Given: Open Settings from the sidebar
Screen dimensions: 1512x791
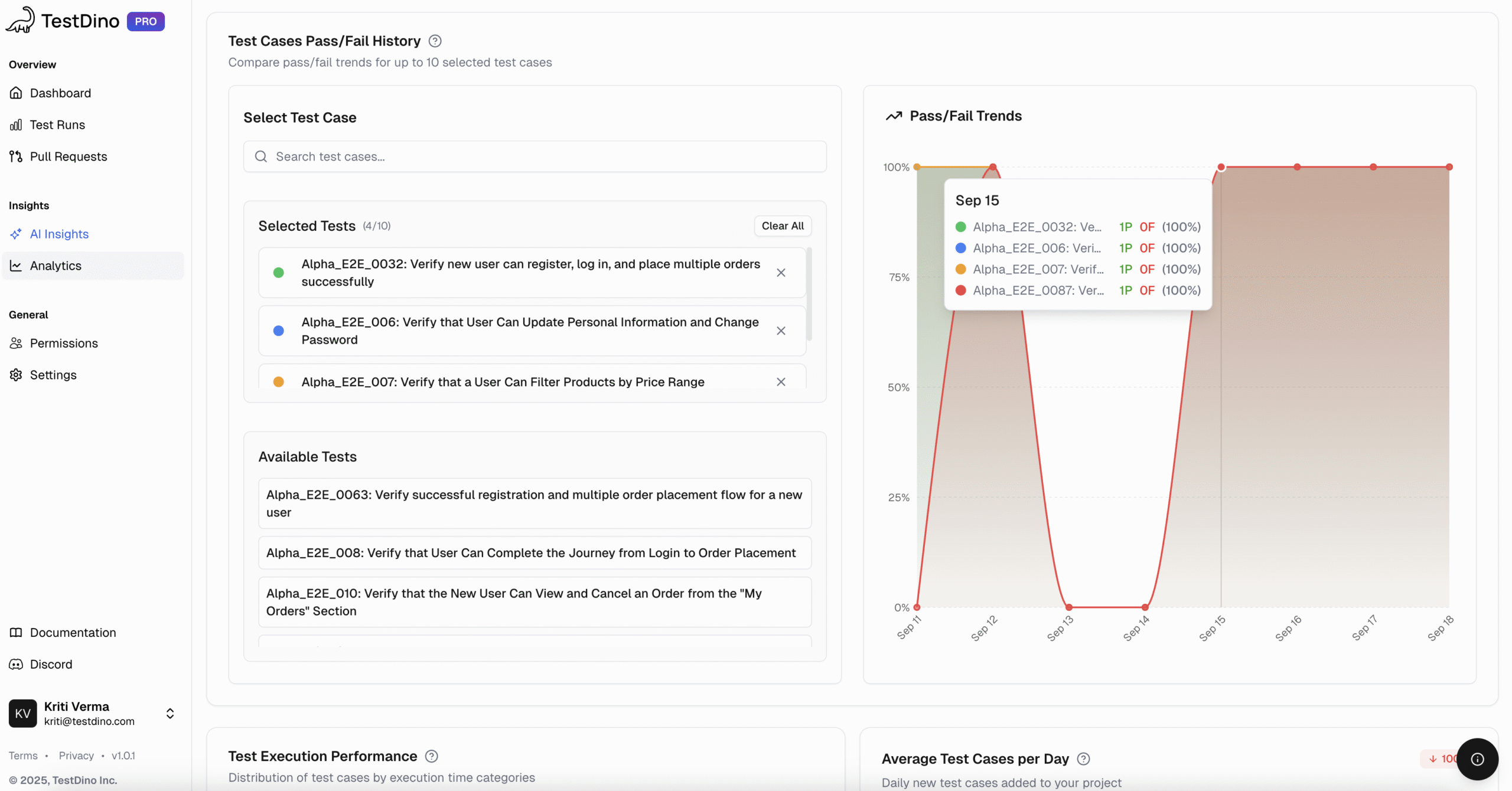Looking at the screenshot, I should (x=53, y=374).
